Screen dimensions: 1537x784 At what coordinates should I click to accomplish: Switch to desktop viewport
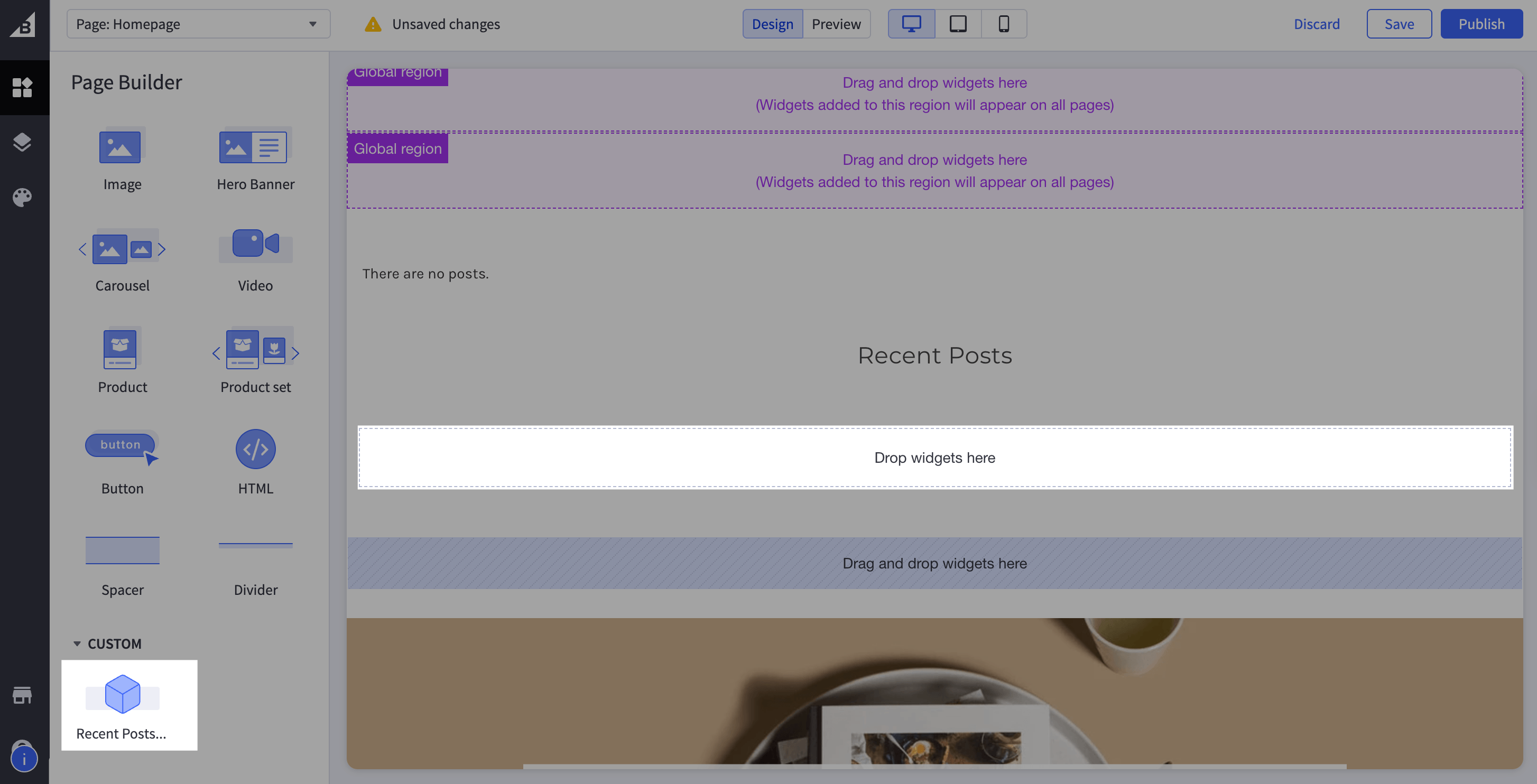[x=911, y=24]
